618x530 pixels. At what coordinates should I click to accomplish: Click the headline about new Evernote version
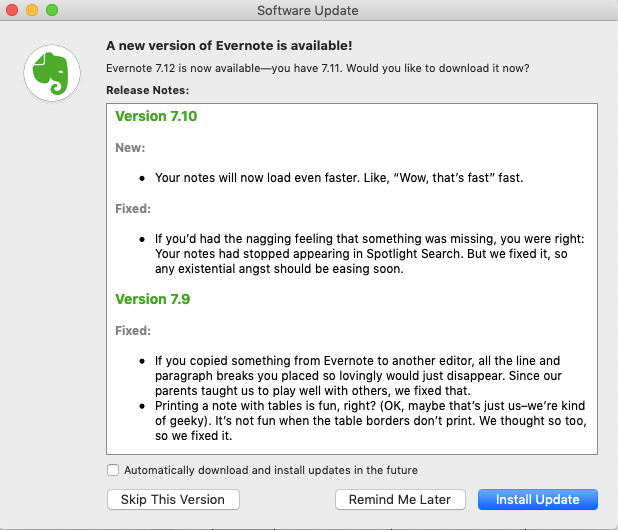tap(229, 46)
